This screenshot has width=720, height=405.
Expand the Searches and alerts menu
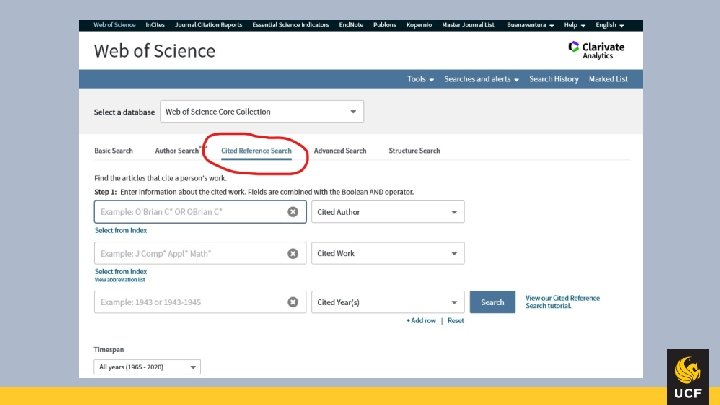coord(481,79)
